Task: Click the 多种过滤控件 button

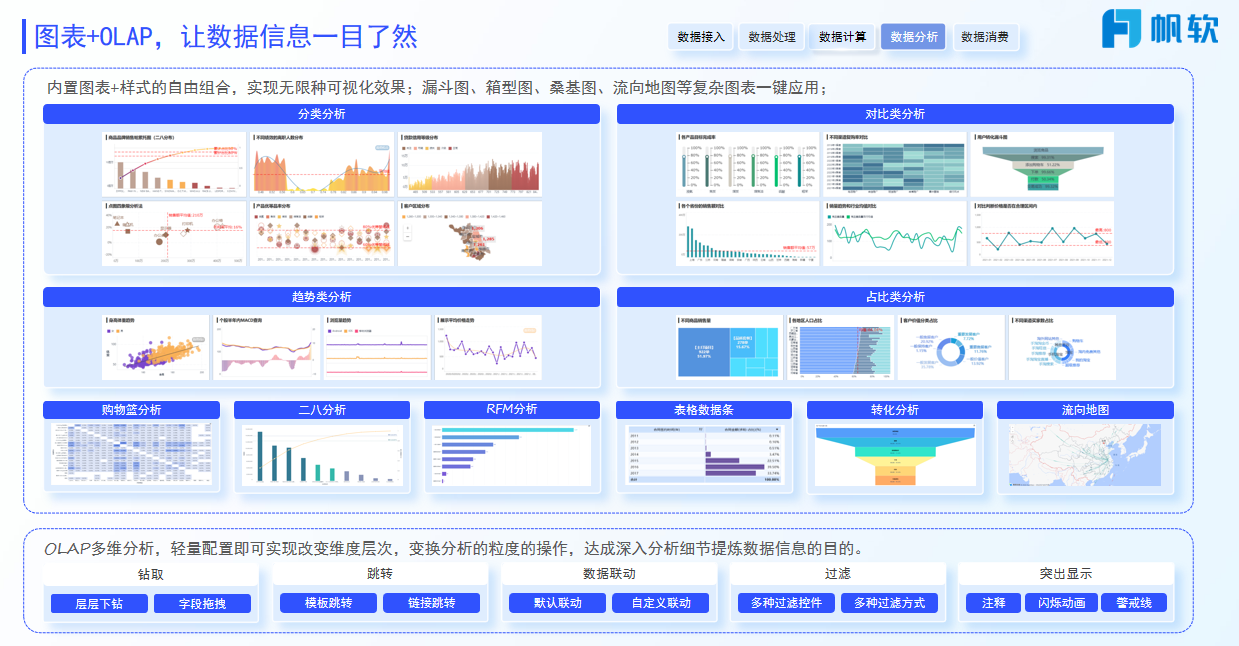Action: (x=787, y=603)
